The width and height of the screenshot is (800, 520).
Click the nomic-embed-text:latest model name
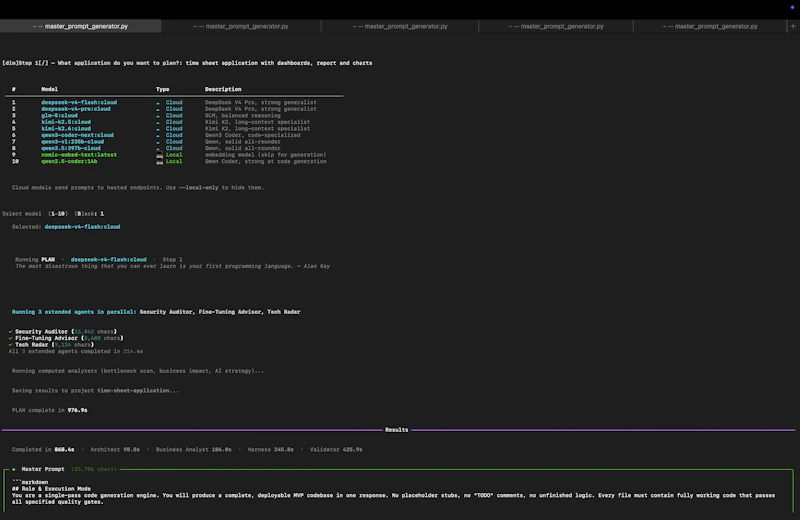(x=79, y=155)
